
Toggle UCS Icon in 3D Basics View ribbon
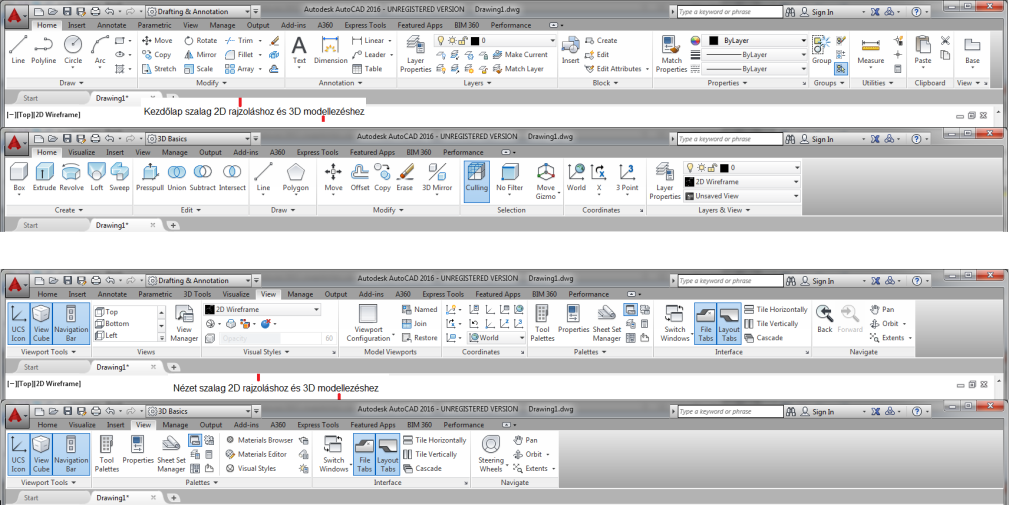tap(18, 454)
